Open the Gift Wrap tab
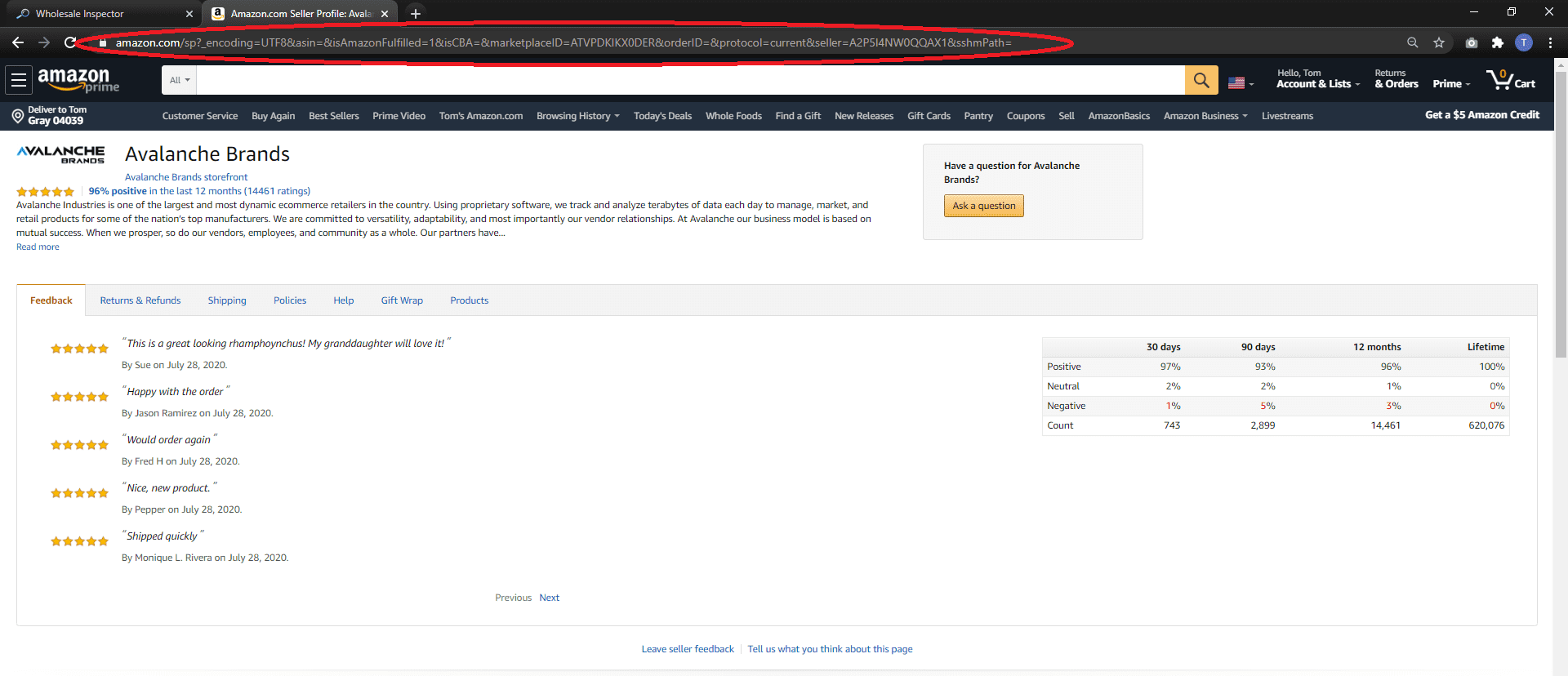 click(402, 300)
